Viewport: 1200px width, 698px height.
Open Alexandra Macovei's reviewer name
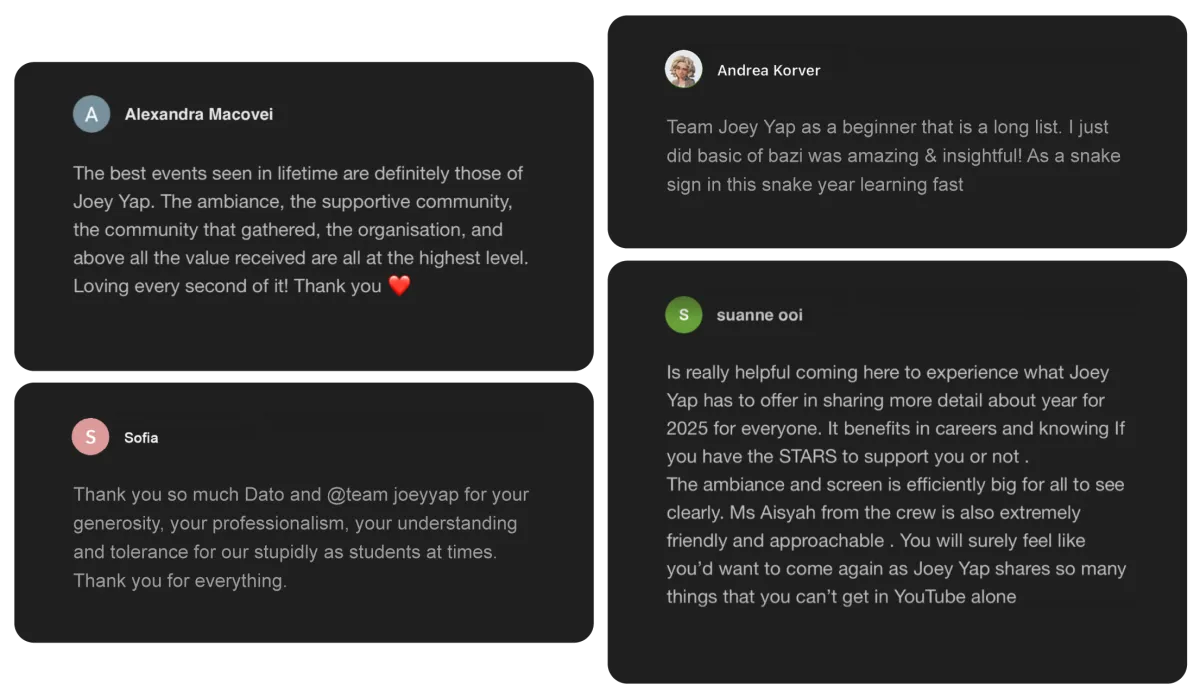pyautogui.click(x=199, y=114)
